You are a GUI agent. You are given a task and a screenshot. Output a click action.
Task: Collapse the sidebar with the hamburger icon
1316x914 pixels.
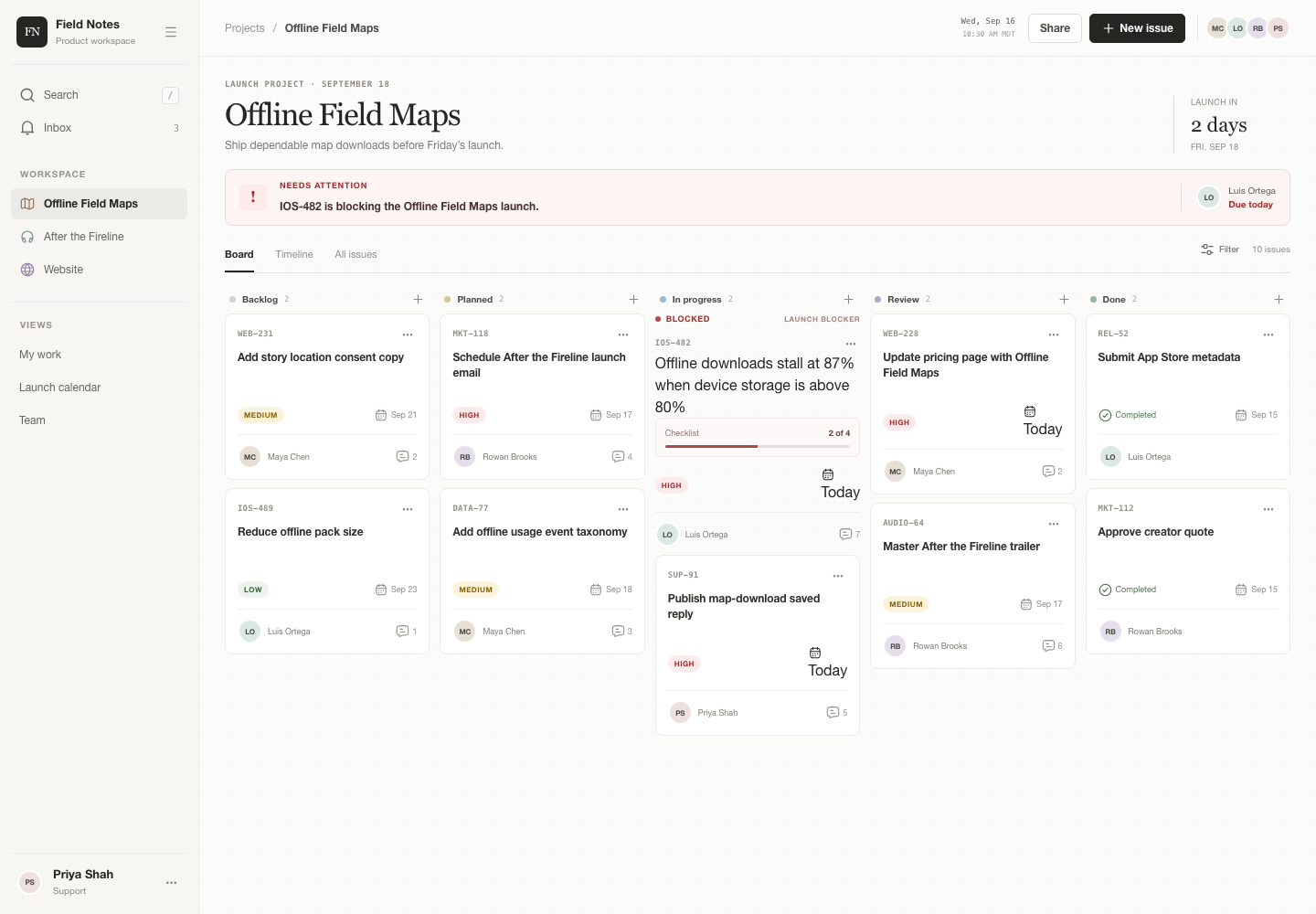pos(171,32)
